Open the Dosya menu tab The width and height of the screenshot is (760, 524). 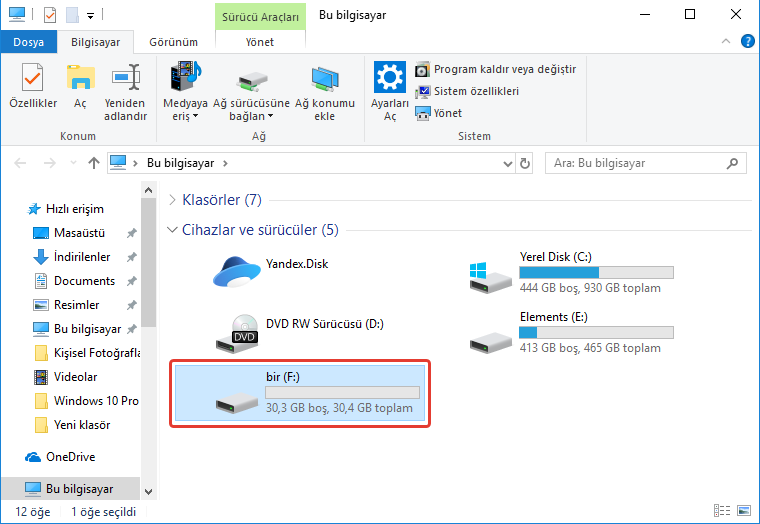pos(28,43)
